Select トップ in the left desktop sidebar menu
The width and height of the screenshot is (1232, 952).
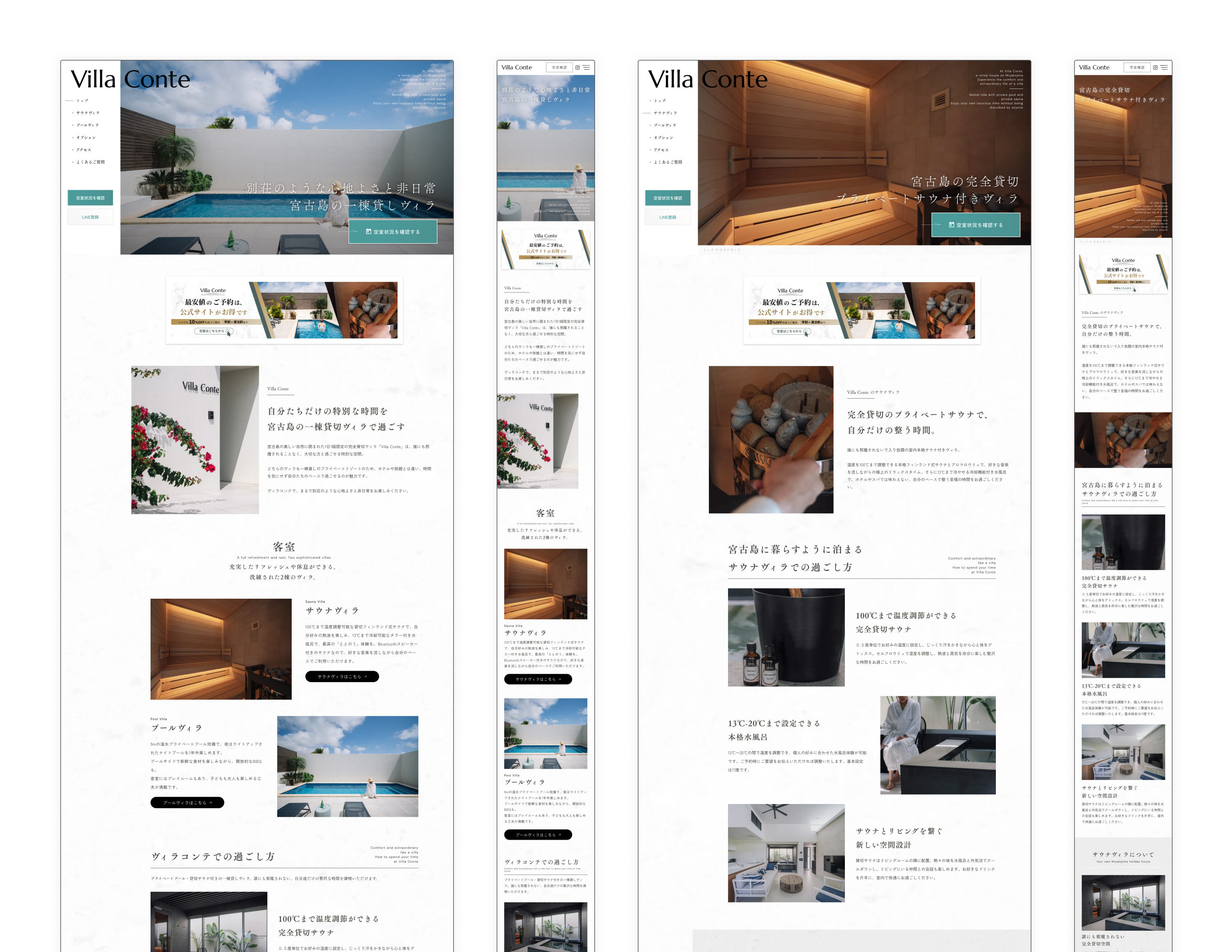tap(83, 101)
